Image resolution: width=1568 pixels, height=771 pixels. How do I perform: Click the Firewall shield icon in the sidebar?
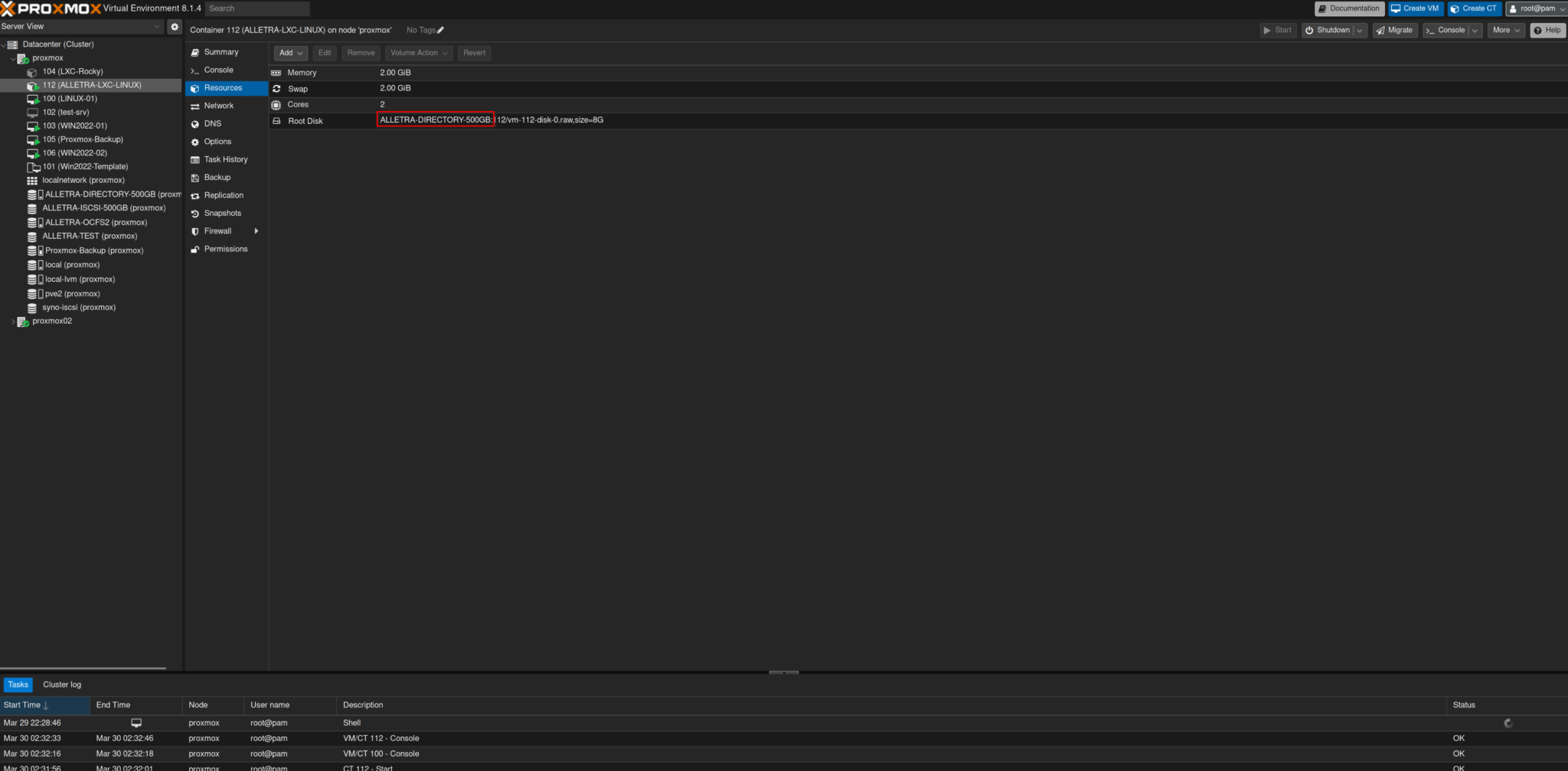click(x=196, y=230)
